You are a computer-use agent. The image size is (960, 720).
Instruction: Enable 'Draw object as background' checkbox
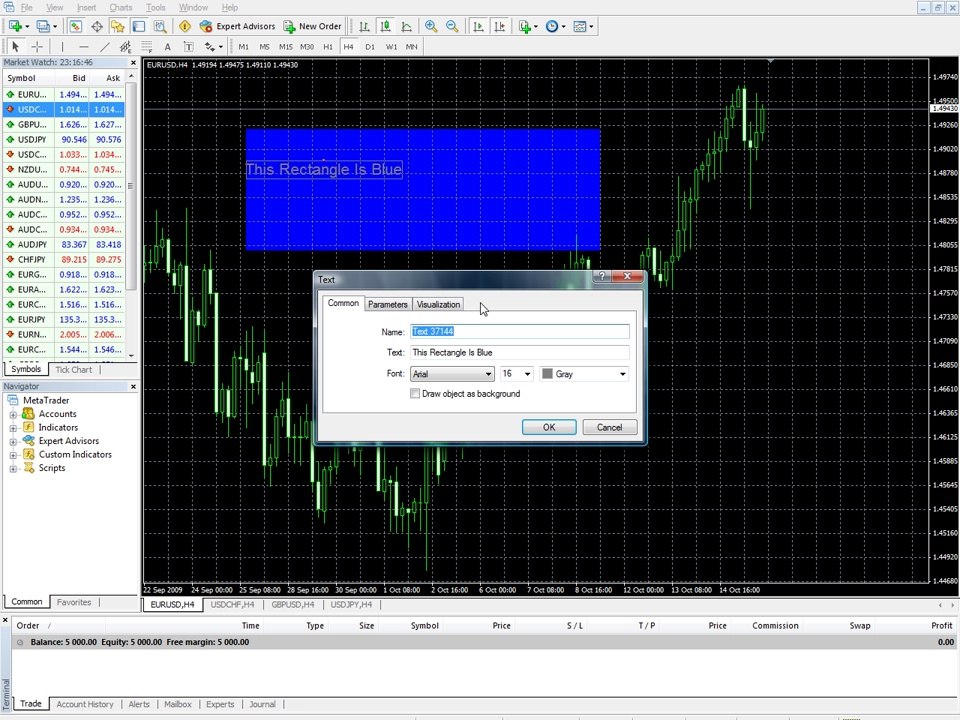[415, 394]
